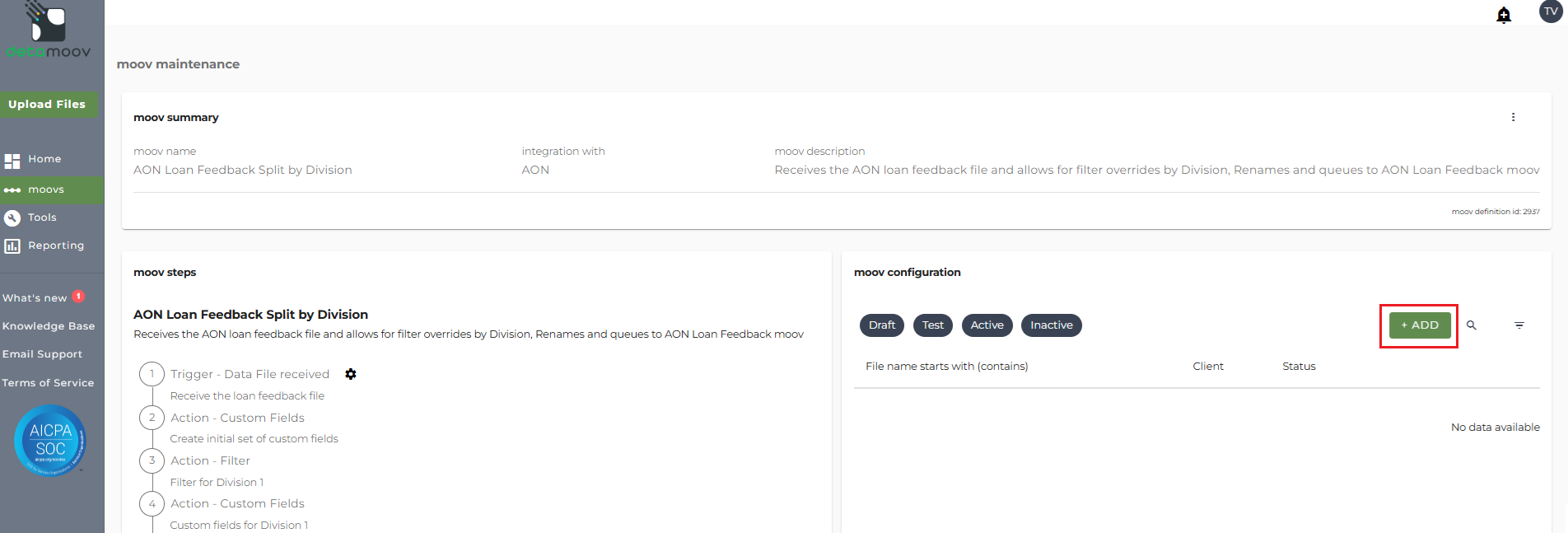Click 'Custom fields for Division 1' text
Image resolution: width=1568 pixels, height=533 pixels.
[239, 526]
